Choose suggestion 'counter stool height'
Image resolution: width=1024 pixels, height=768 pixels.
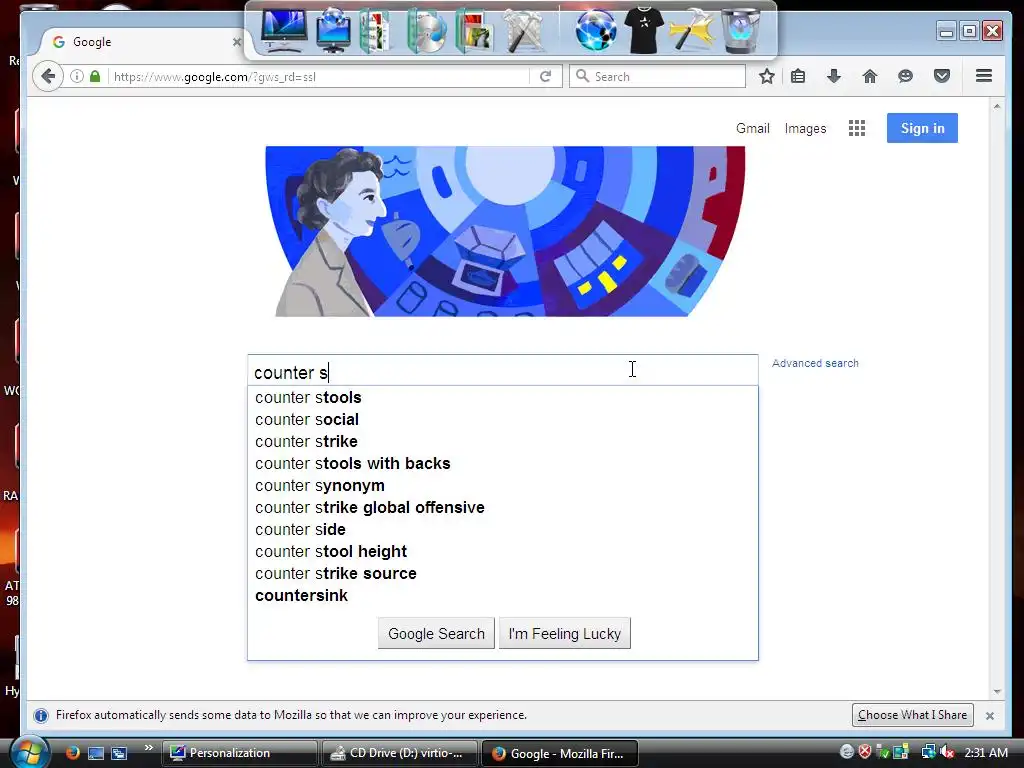coord(503,551)
